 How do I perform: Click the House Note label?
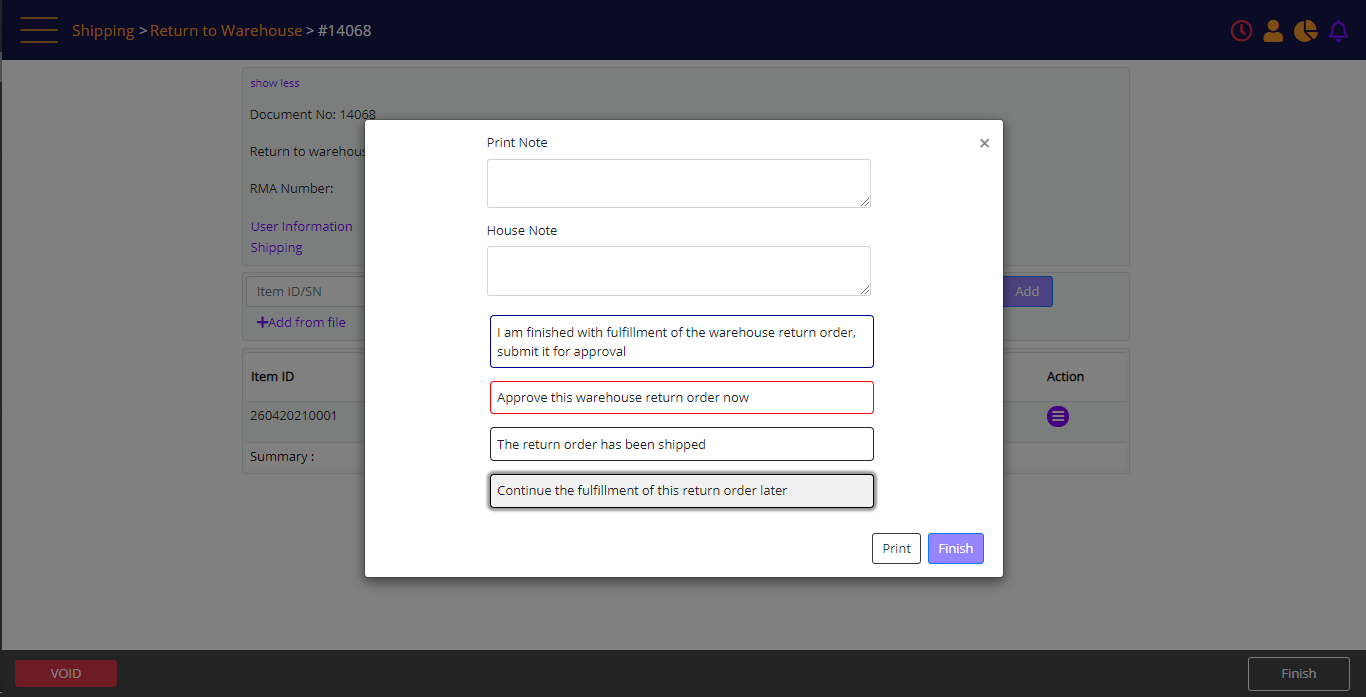[522, 230]
